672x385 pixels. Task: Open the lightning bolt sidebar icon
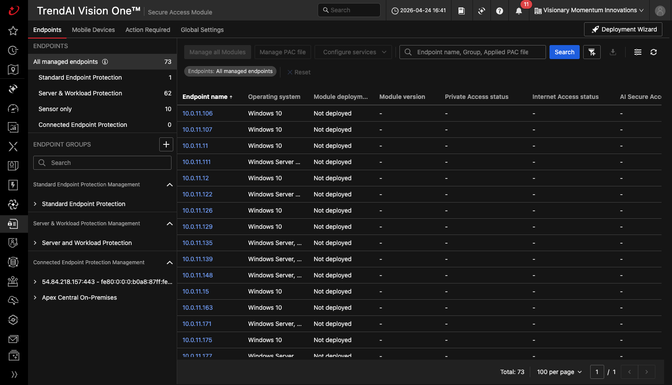[13, 185]
